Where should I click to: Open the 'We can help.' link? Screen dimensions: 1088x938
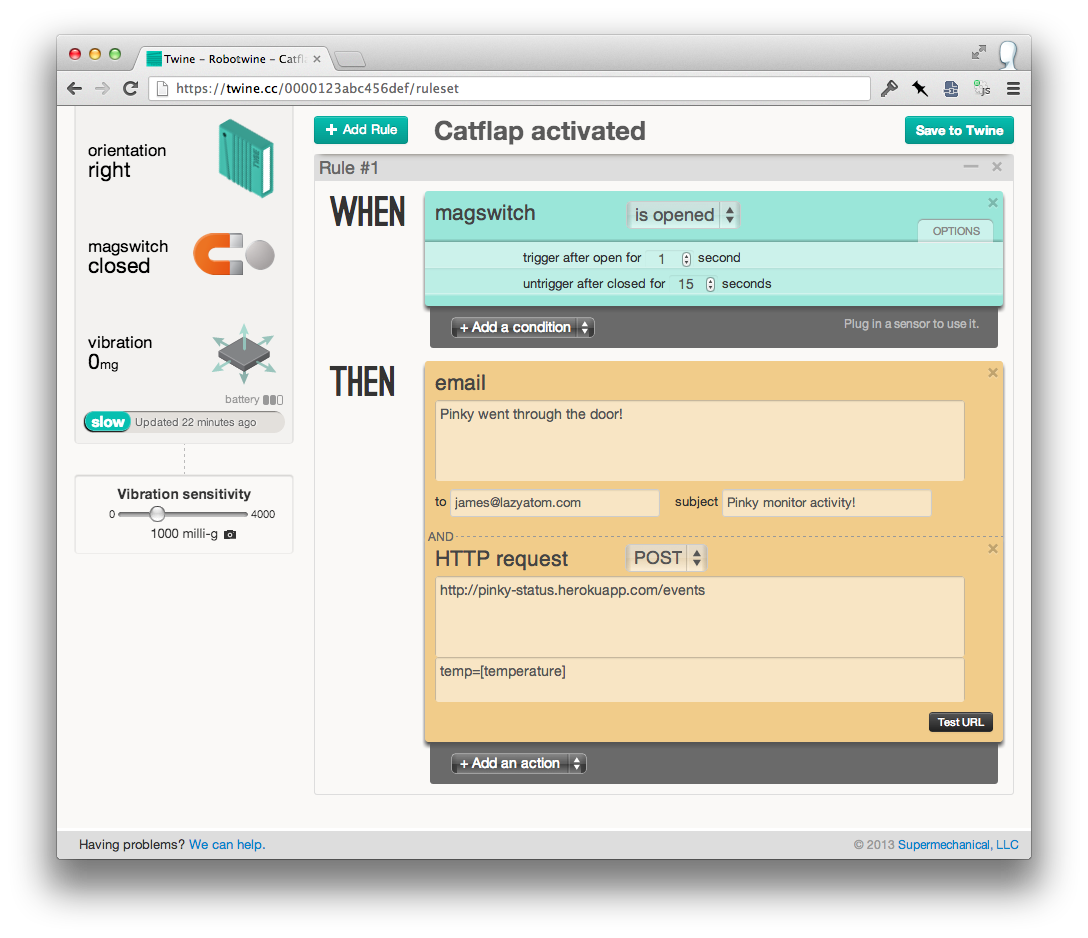click(227, 844)
